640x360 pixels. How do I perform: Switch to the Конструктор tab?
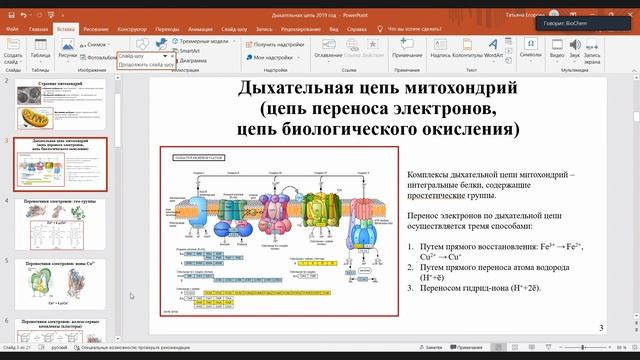tap(132, 29)
